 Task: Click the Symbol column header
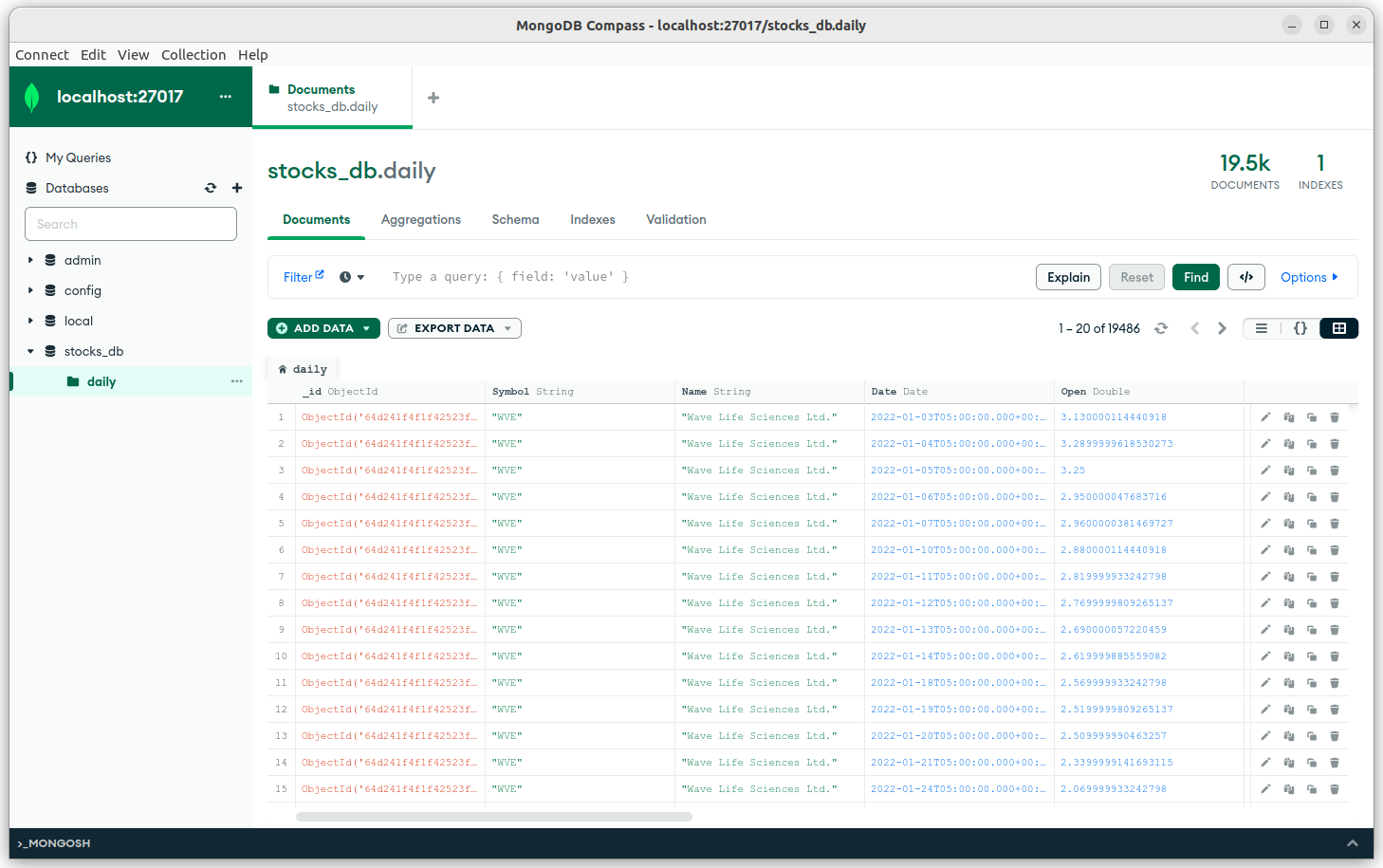pyautogui.click(x=581, y=392)
